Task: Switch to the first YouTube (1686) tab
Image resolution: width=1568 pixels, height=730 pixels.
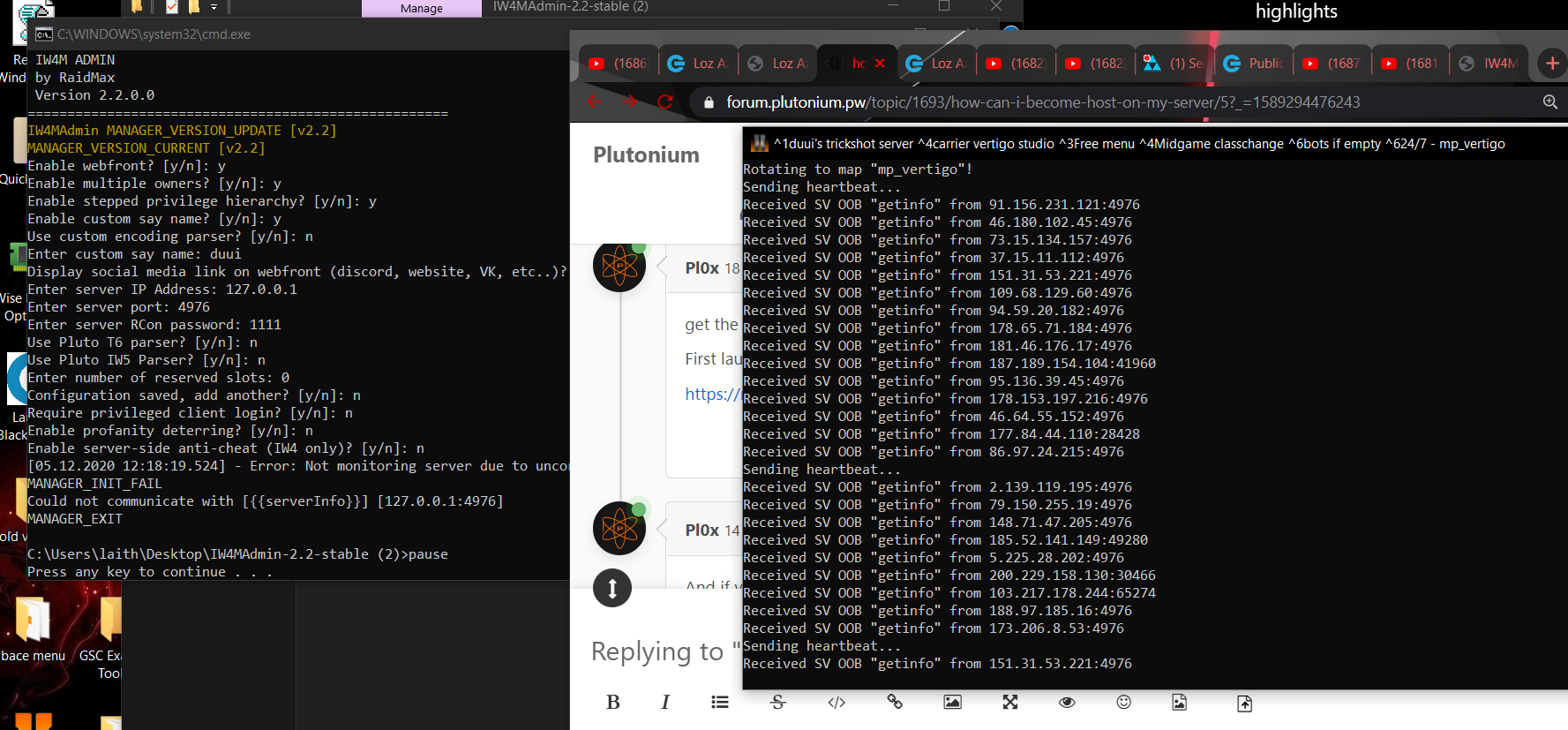Action: (619, 63)
